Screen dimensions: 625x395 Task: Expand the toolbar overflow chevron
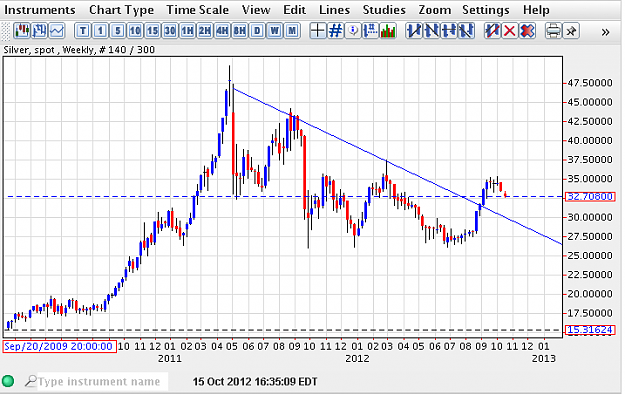coord(605,32)
